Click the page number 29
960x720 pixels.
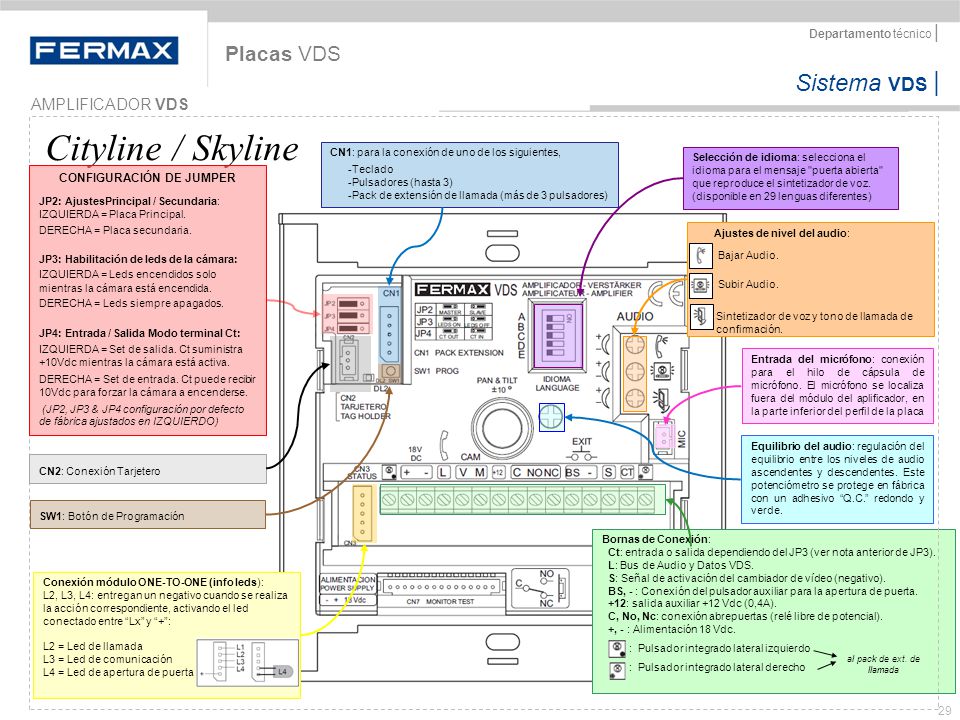click(x=945, y=711)
